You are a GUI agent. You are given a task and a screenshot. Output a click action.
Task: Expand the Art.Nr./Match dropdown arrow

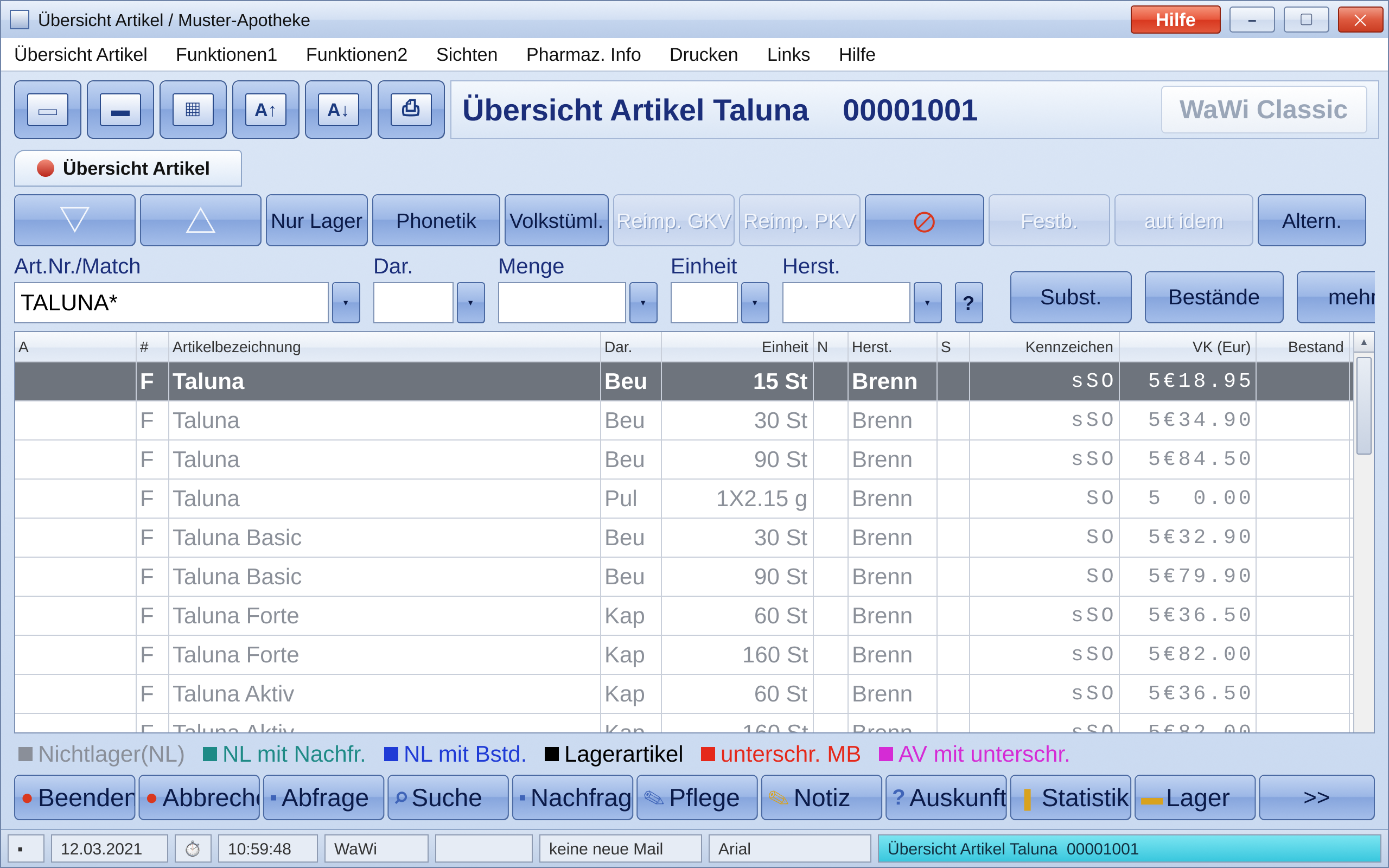[346, 303]
